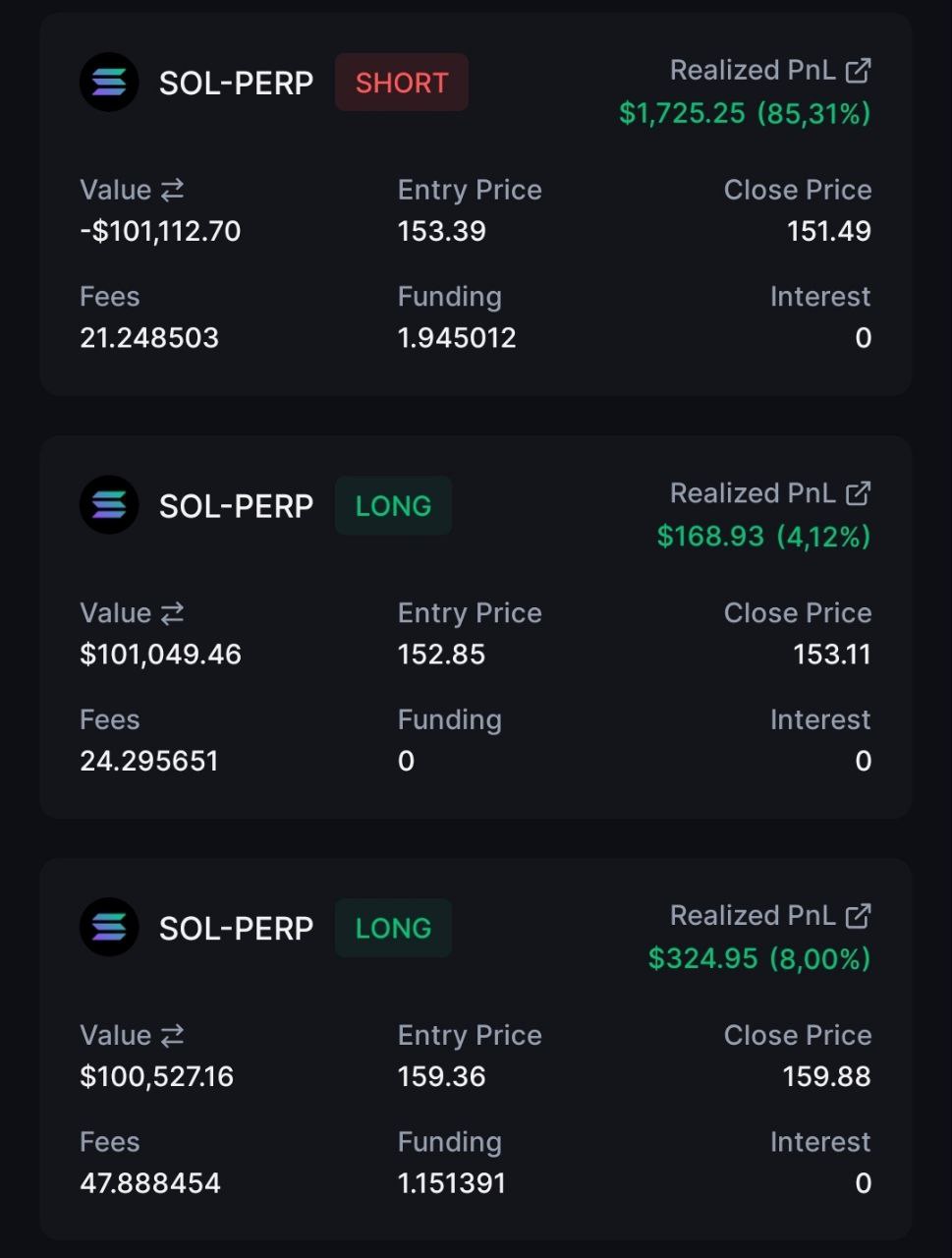Click Realized PnL label on the SHORT card

753,71
